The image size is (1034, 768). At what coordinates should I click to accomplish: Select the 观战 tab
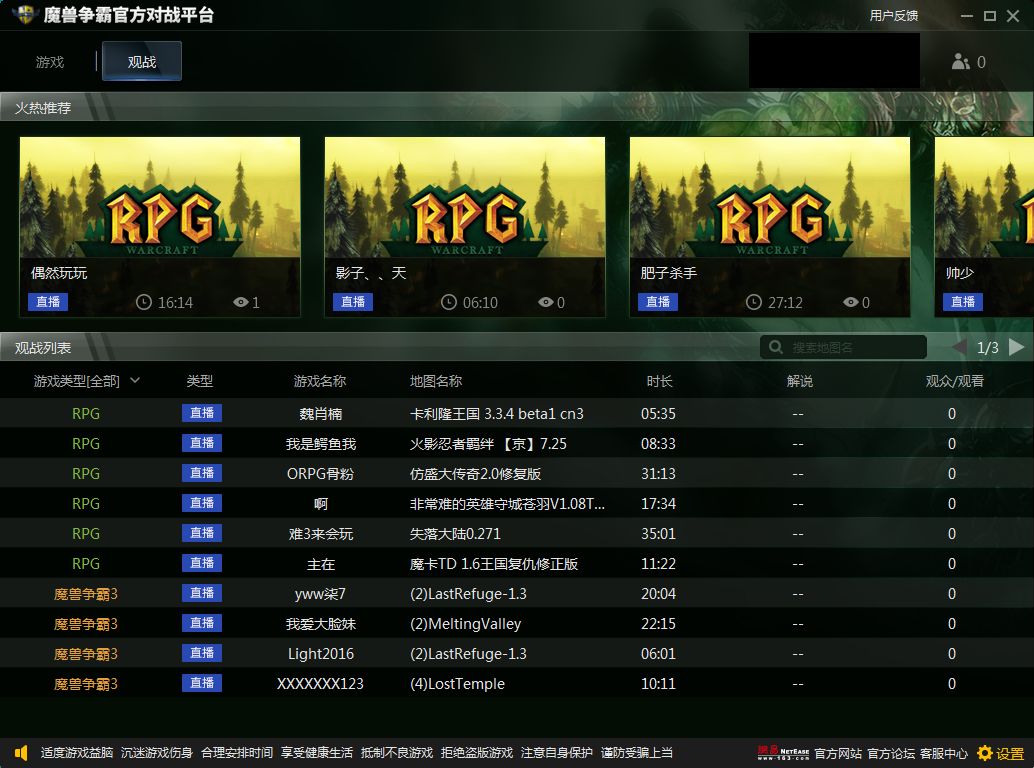tap(142, 61)
